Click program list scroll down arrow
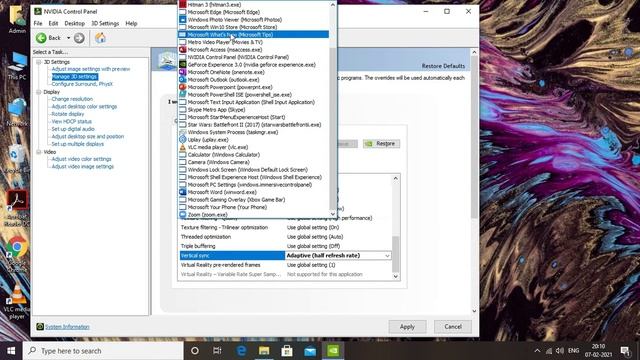 pyautogui.click(x=333, y=213)
